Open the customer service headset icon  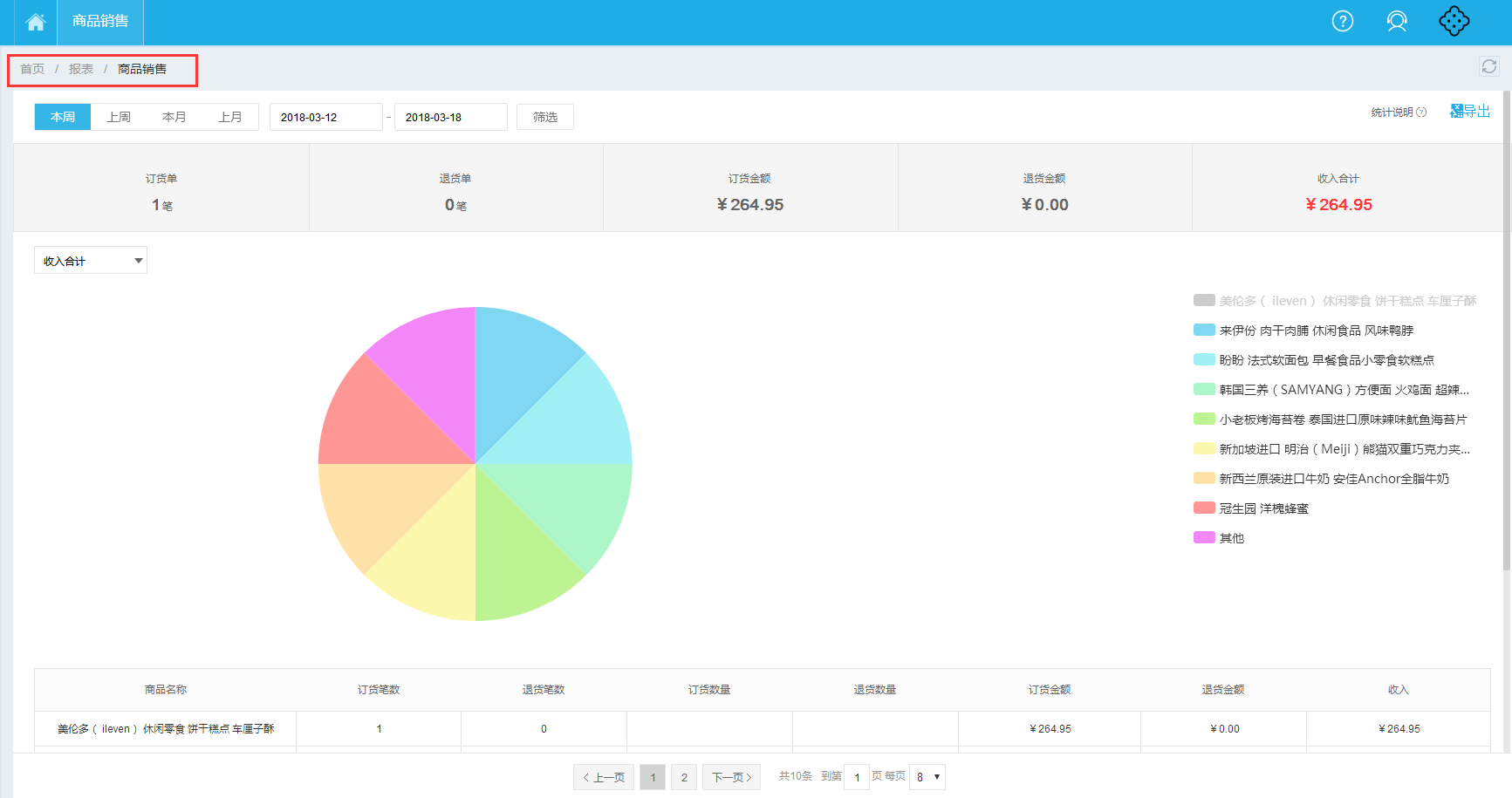[x=1397, y=21]
